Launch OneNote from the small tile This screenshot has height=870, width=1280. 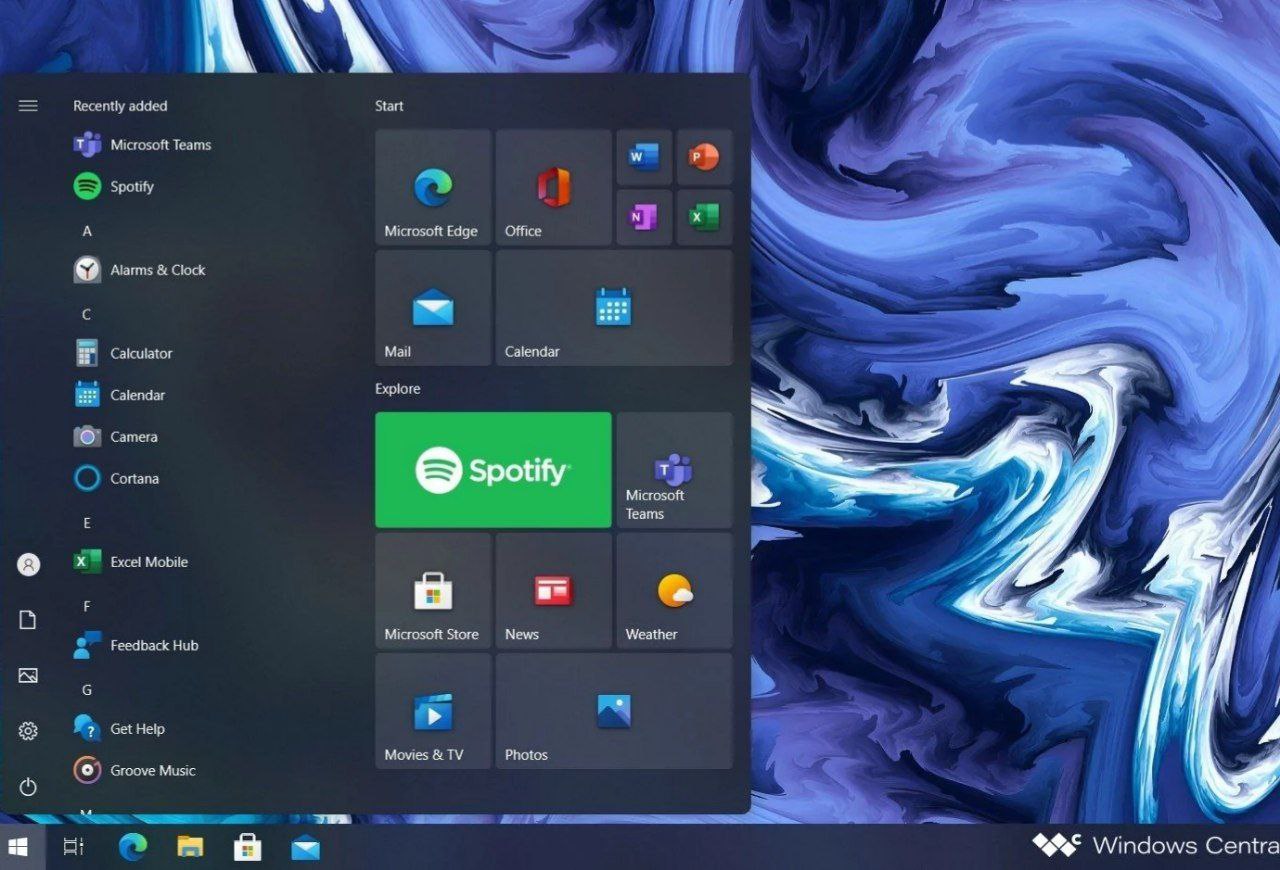tap(644, 217)
